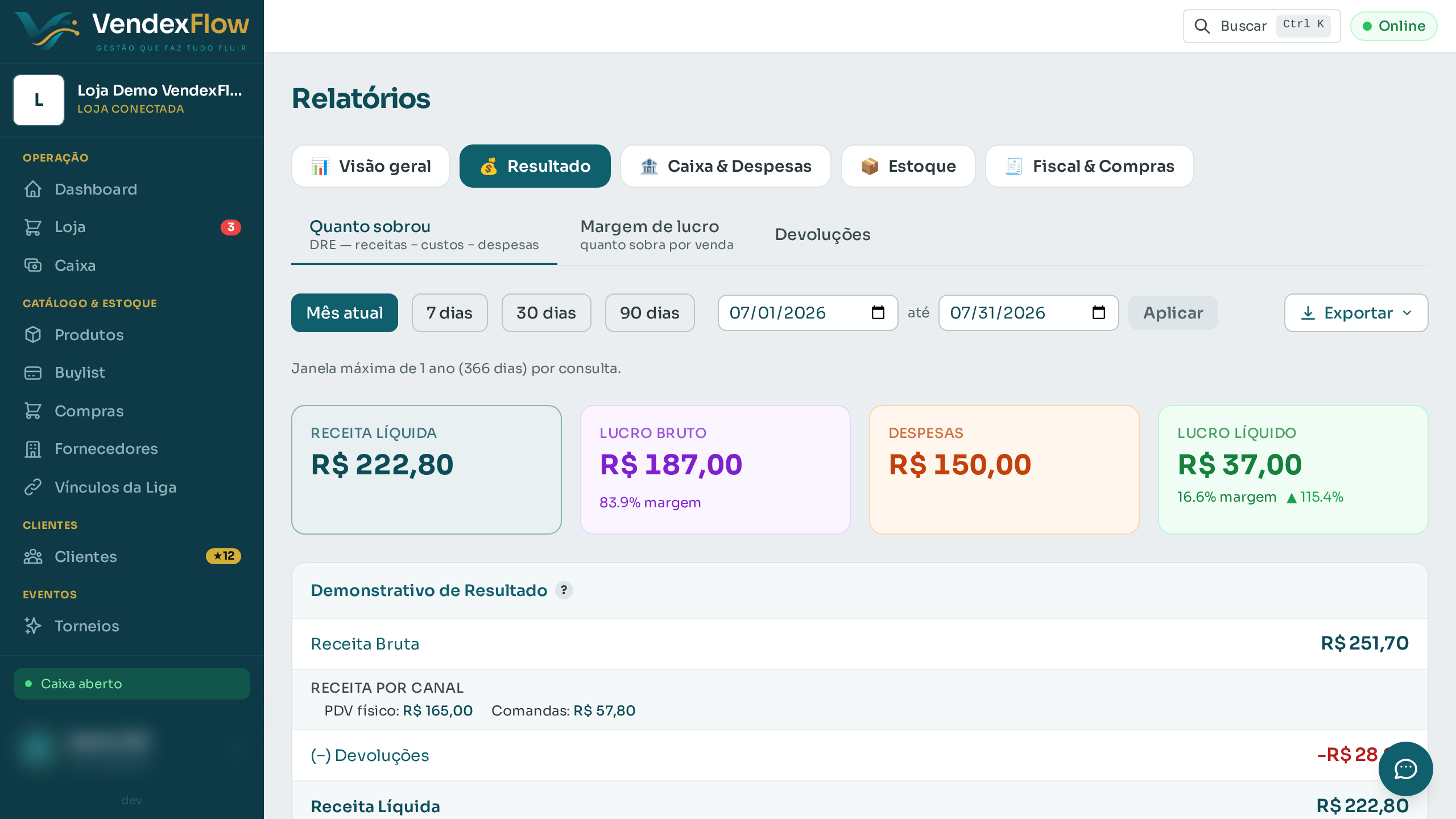Select 7 dias period filter
Image resolution: width=1456 pixels, height=819 pixels.
click(450, 313)
